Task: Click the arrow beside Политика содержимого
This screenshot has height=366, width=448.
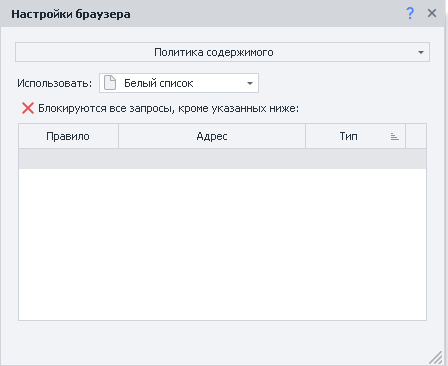Action: [421, 53]
